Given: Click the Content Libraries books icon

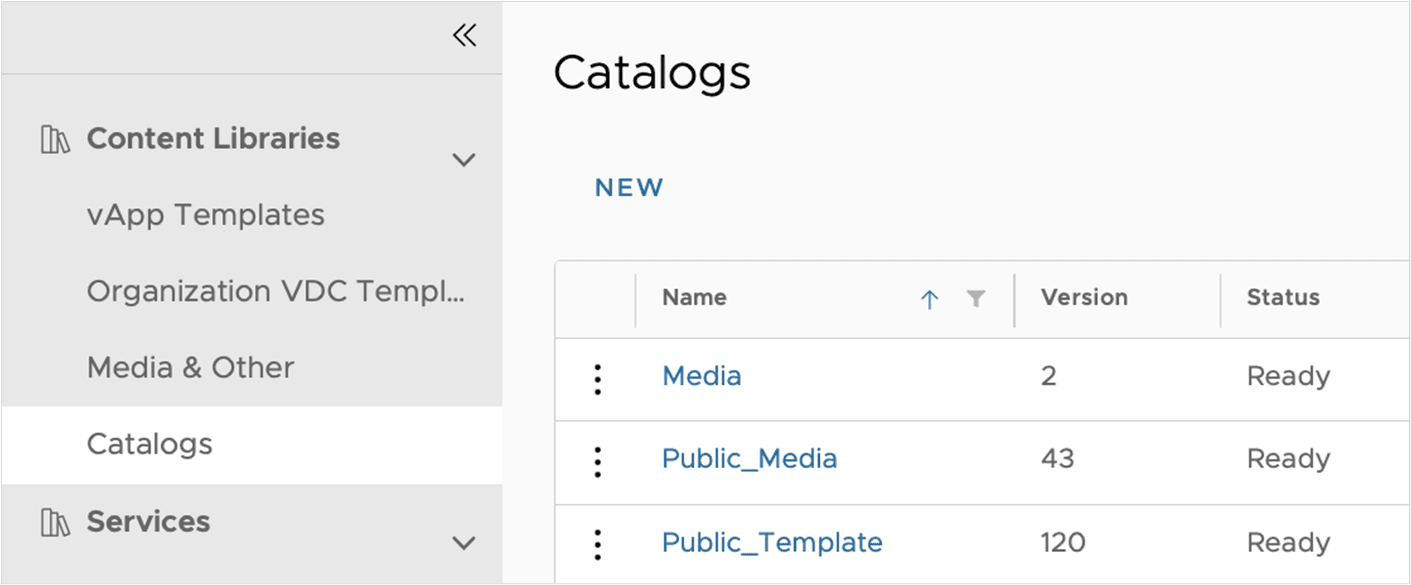Looking at the screenshot, I should click(55, 139).
